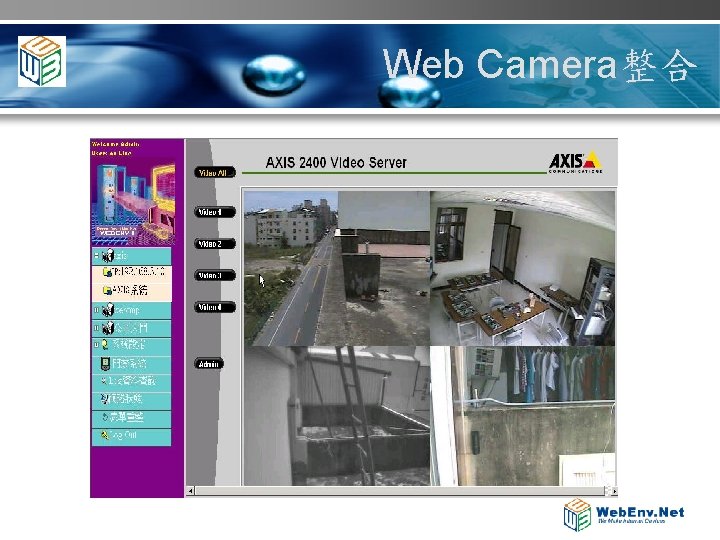Click the folder icon beside AXIS系統
Viewport: 720px width, 540px height.
click(107, 290)
